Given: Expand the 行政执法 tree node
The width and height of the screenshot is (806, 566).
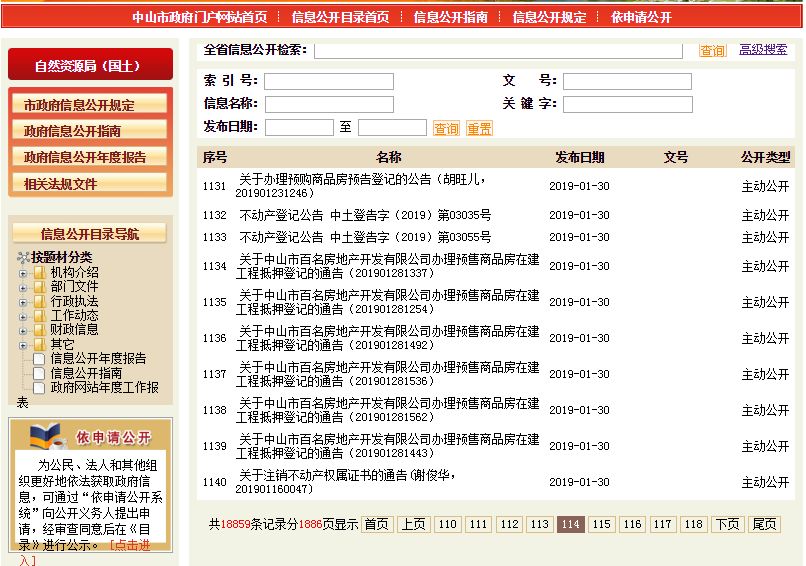Looking at the screenshot, I should (x=23, y=301).
